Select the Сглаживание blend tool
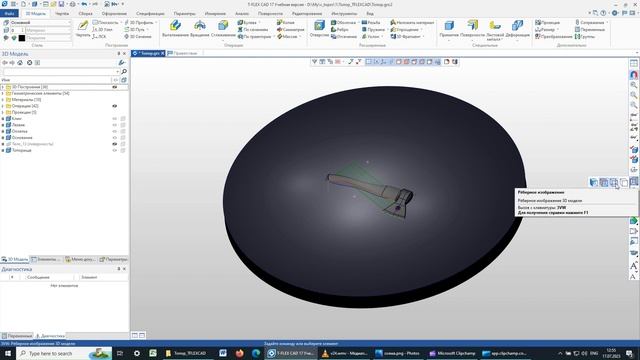The width and height of the screenshot is (640, 360). pyautogui.click(x=223, y=29)
